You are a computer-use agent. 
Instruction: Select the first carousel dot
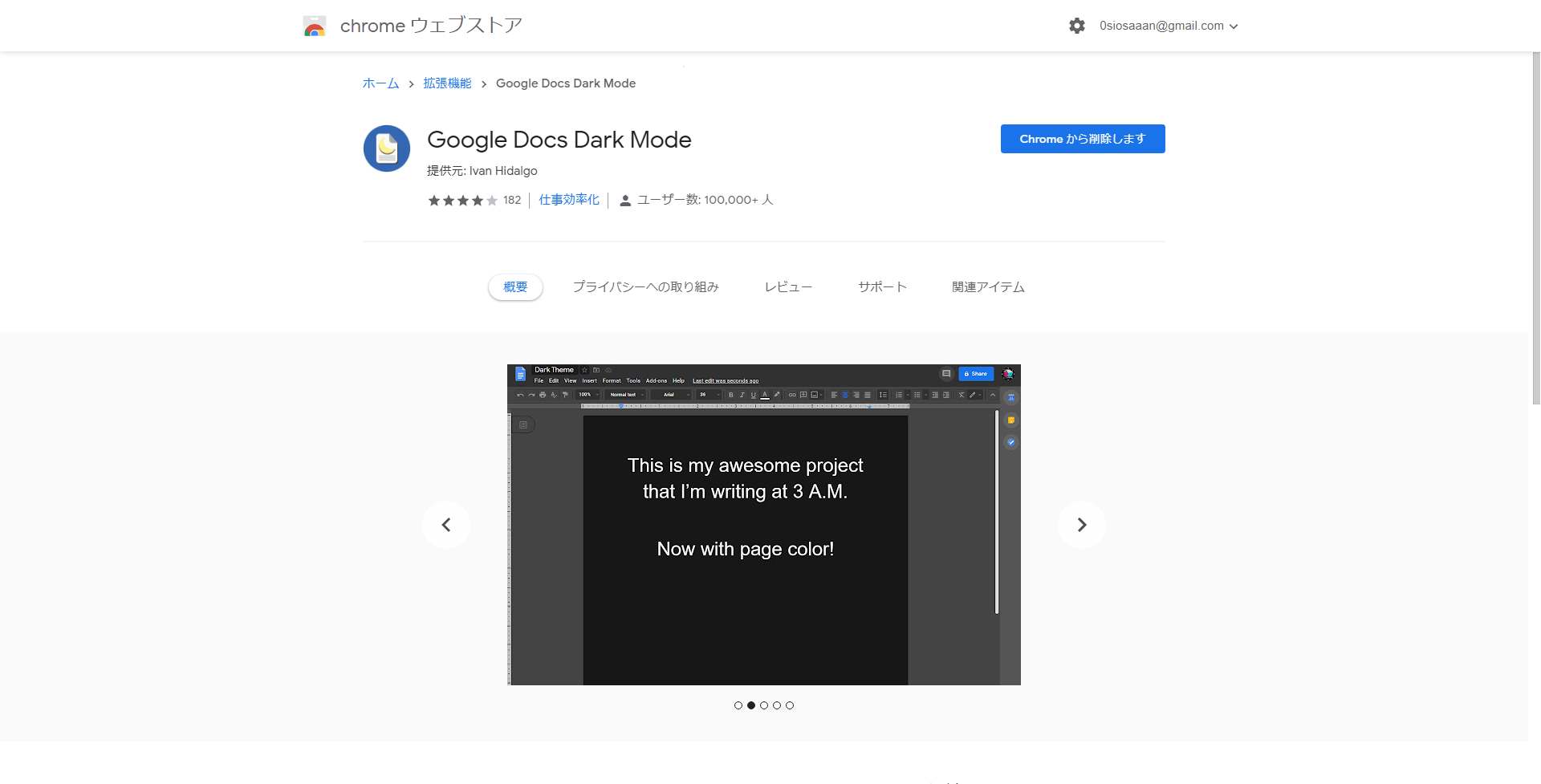pos(738,705)
